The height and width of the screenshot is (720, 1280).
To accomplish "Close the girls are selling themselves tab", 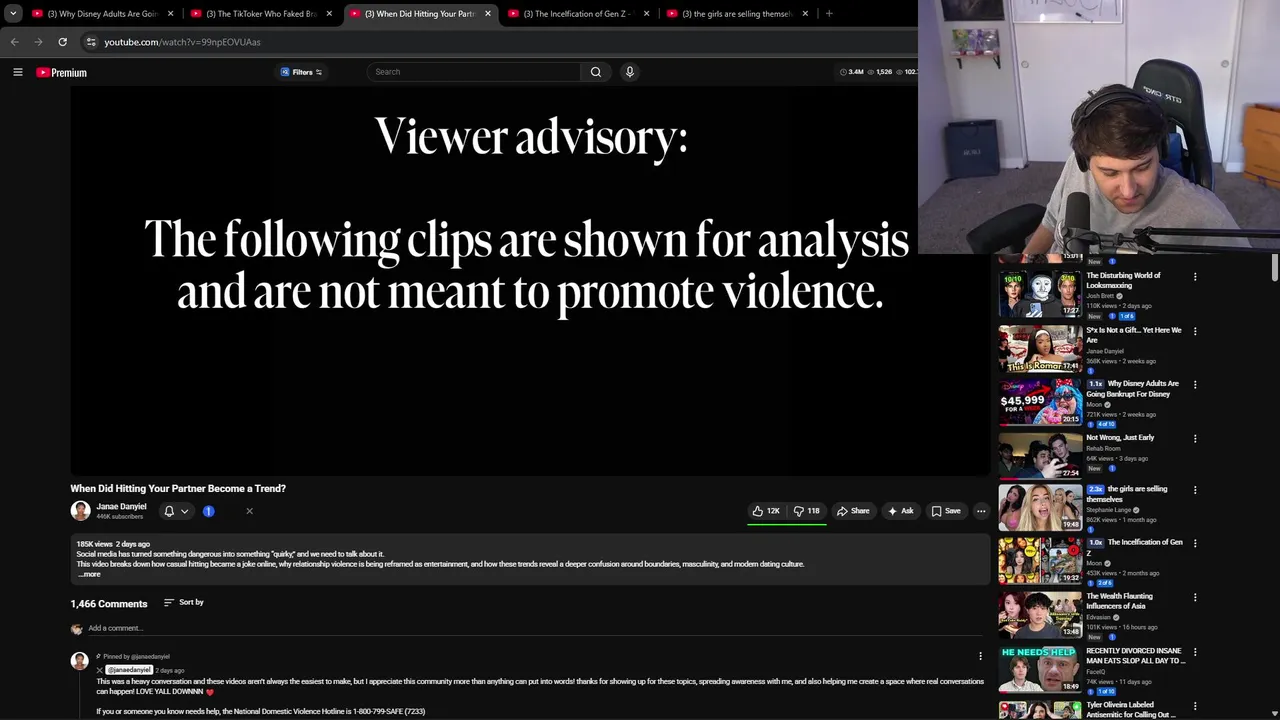I will tap(805, 14).
